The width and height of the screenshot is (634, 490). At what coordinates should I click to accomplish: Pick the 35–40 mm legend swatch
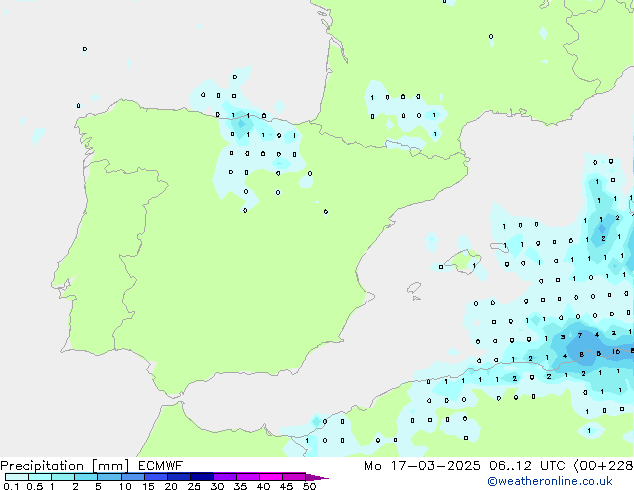click(x=248, y=477)
